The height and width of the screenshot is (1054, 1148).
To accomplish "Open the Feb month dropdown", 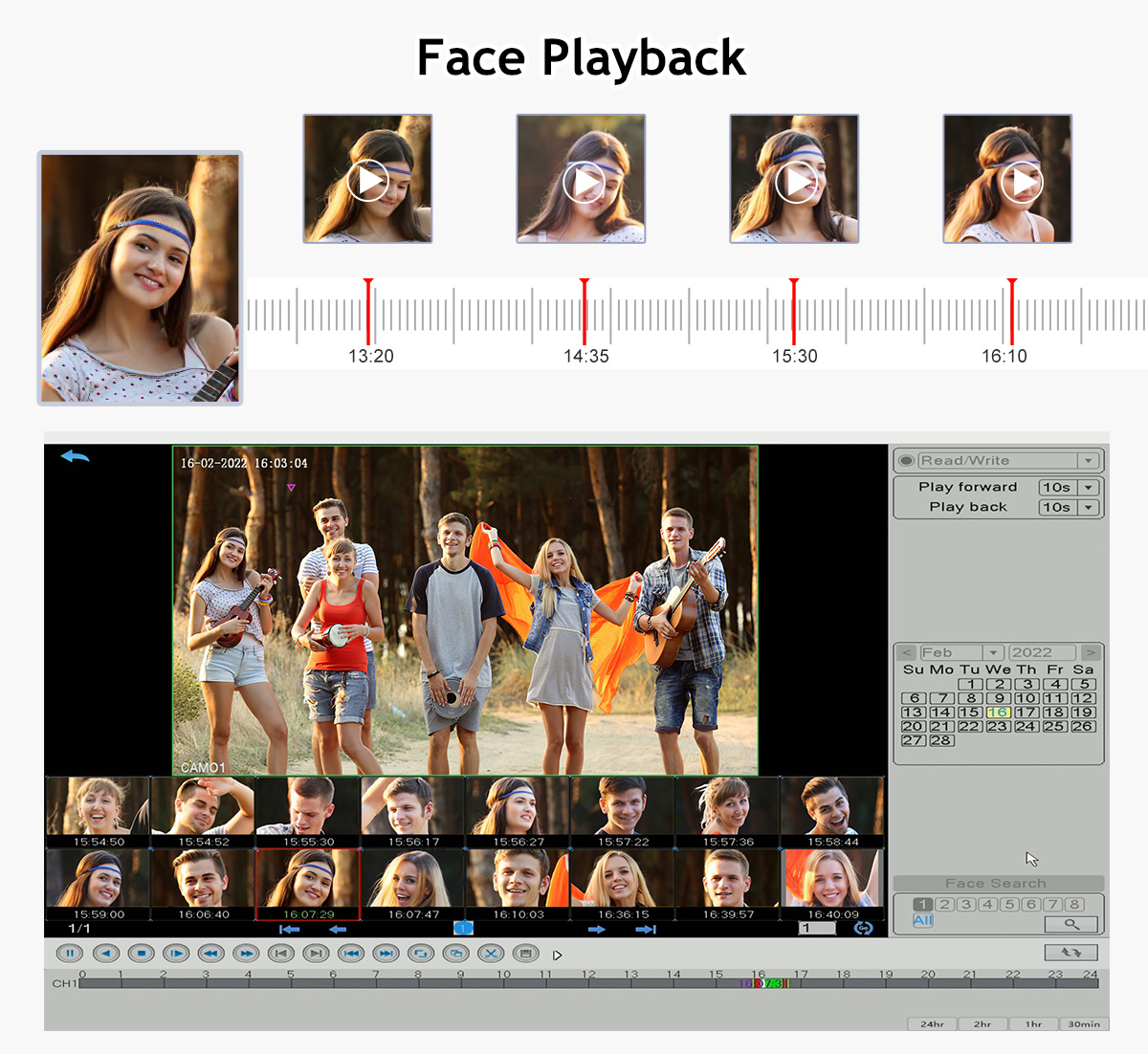I will (994, 653).
